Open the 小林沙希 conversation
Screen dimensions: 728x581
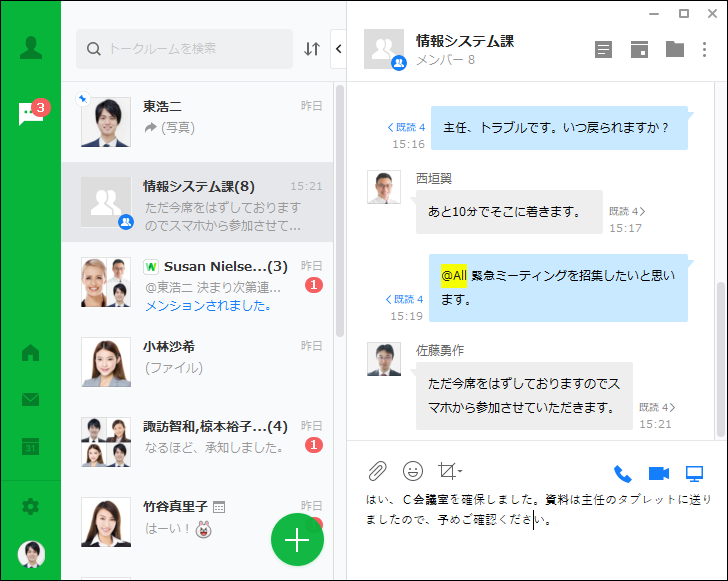[200, 357]
